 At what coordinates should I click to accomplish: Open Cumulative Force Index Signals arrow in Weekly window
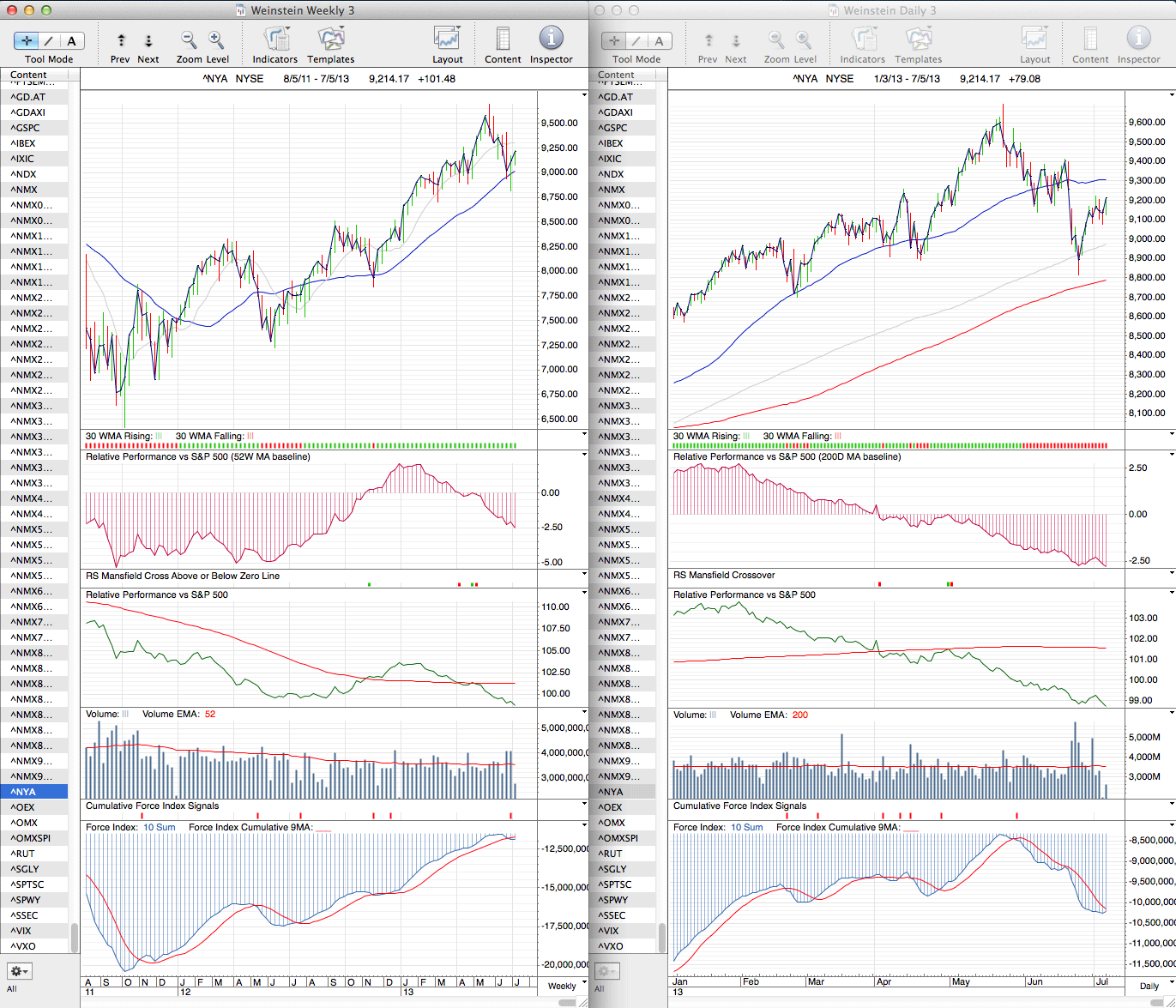click(x=585, y=804)
